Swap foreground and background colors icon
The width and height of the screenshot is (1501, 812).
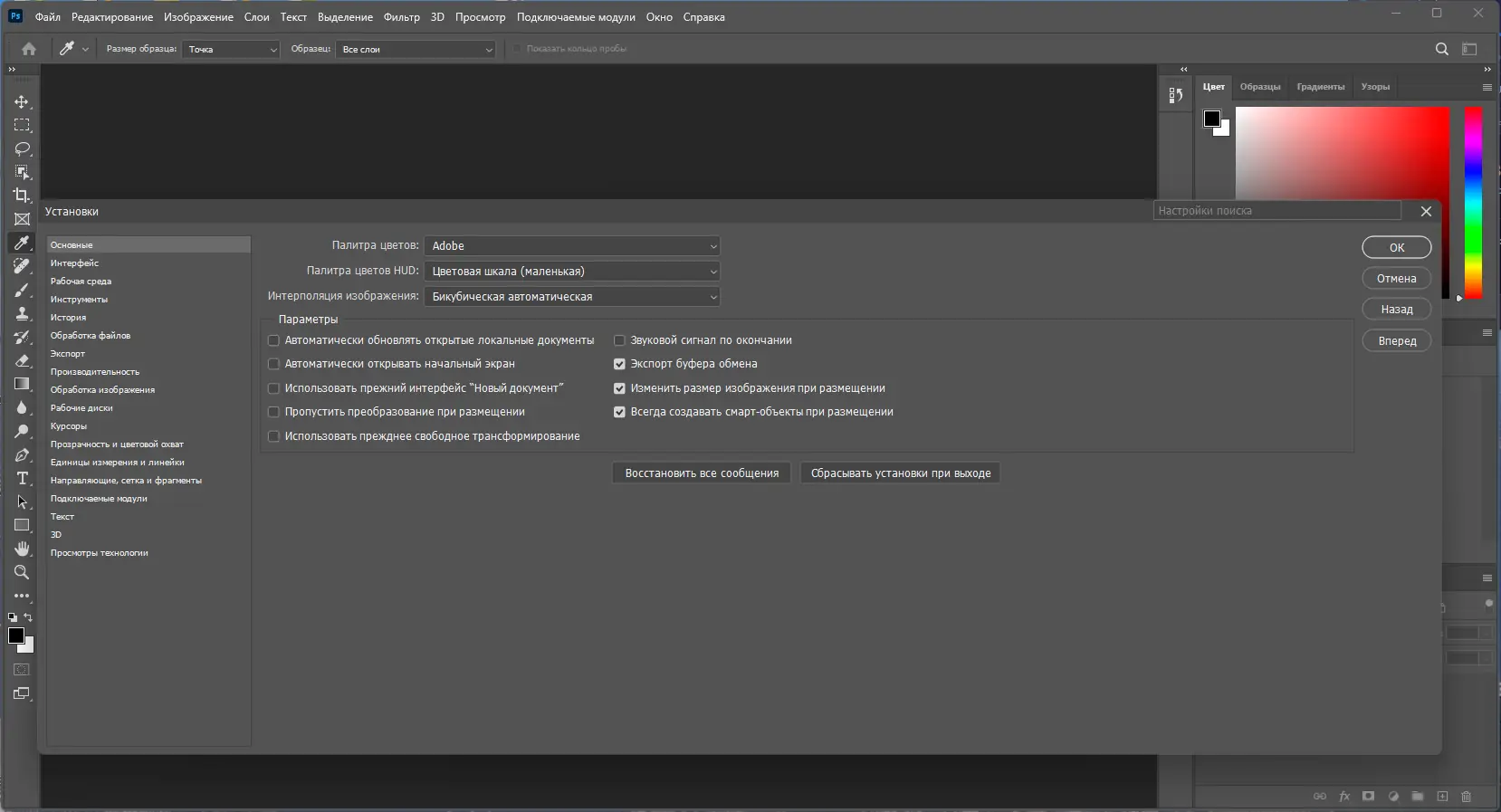[28, 617]
